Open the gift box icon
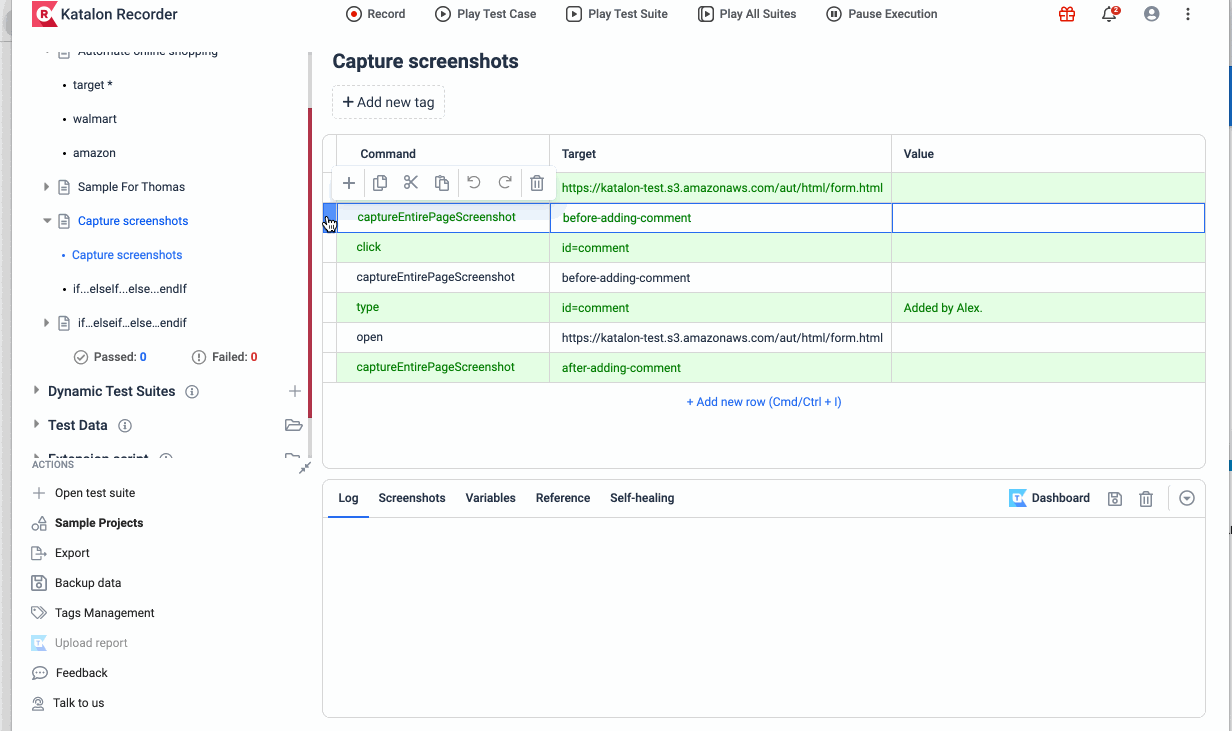 point(1067,14)
